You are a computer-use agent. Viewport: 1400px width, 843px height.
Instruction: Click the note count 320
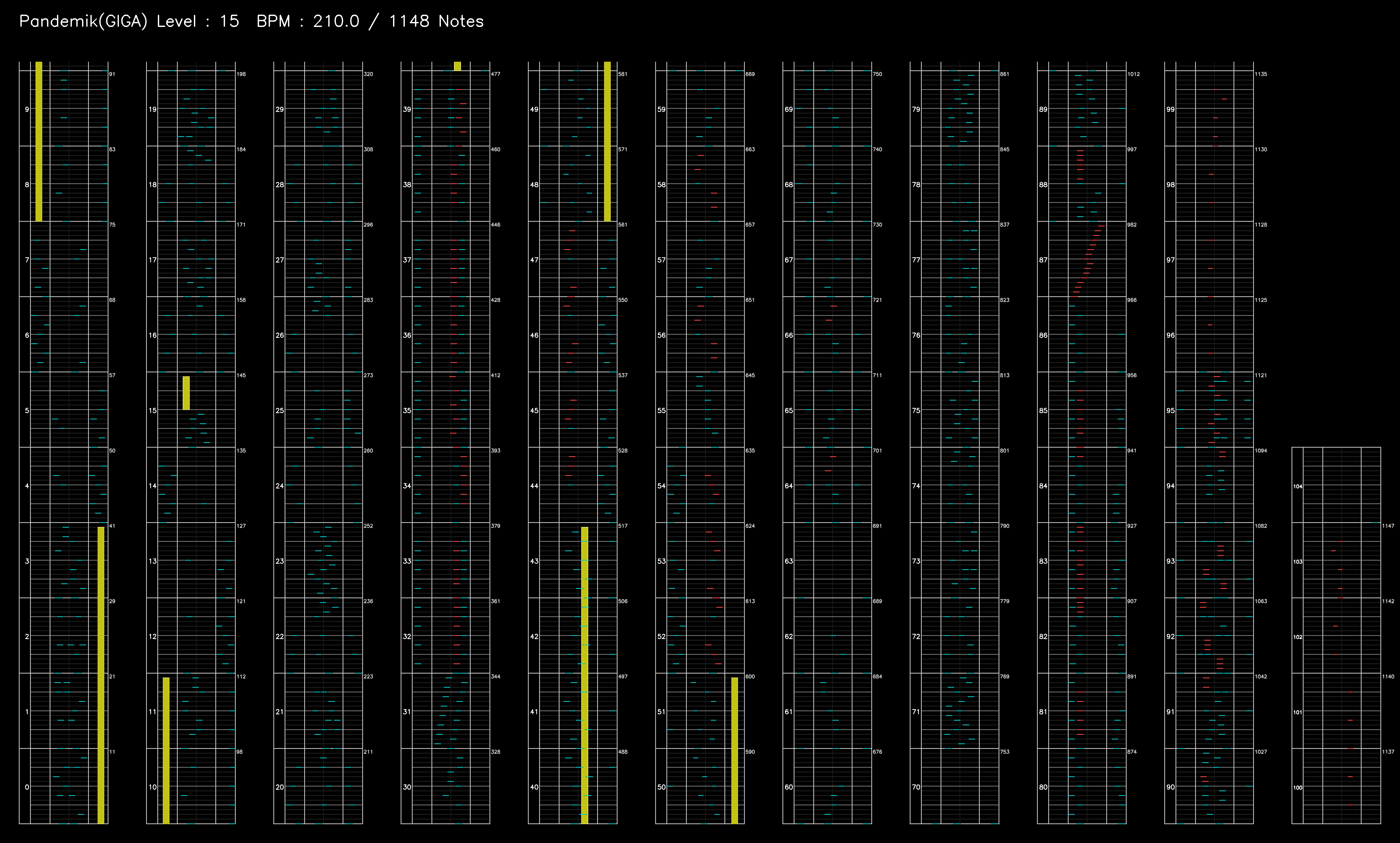(x=368, y=75)
